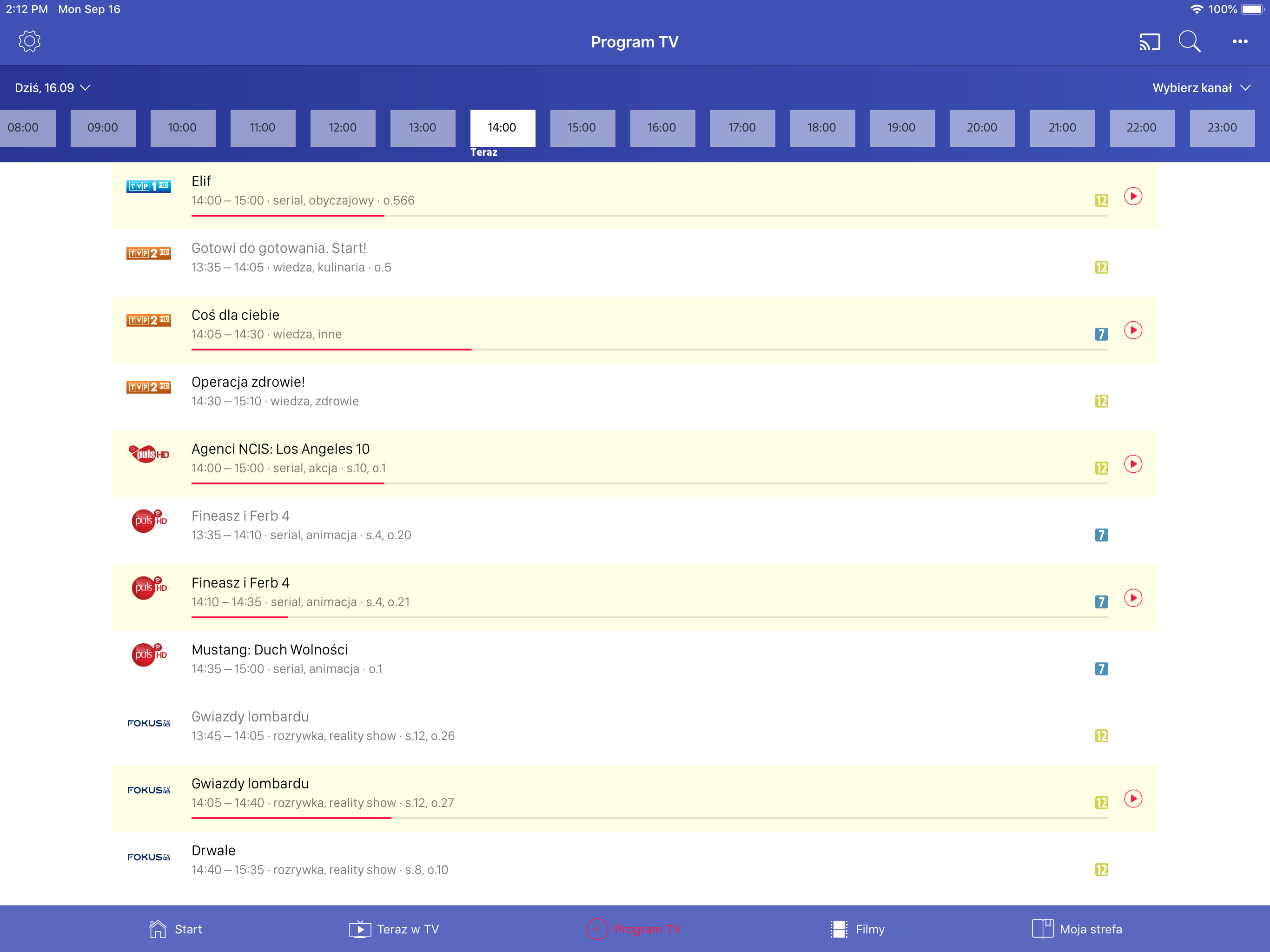Switch to the Teraz w TV tab
The image size is (1270, 952).
point(394,929)
